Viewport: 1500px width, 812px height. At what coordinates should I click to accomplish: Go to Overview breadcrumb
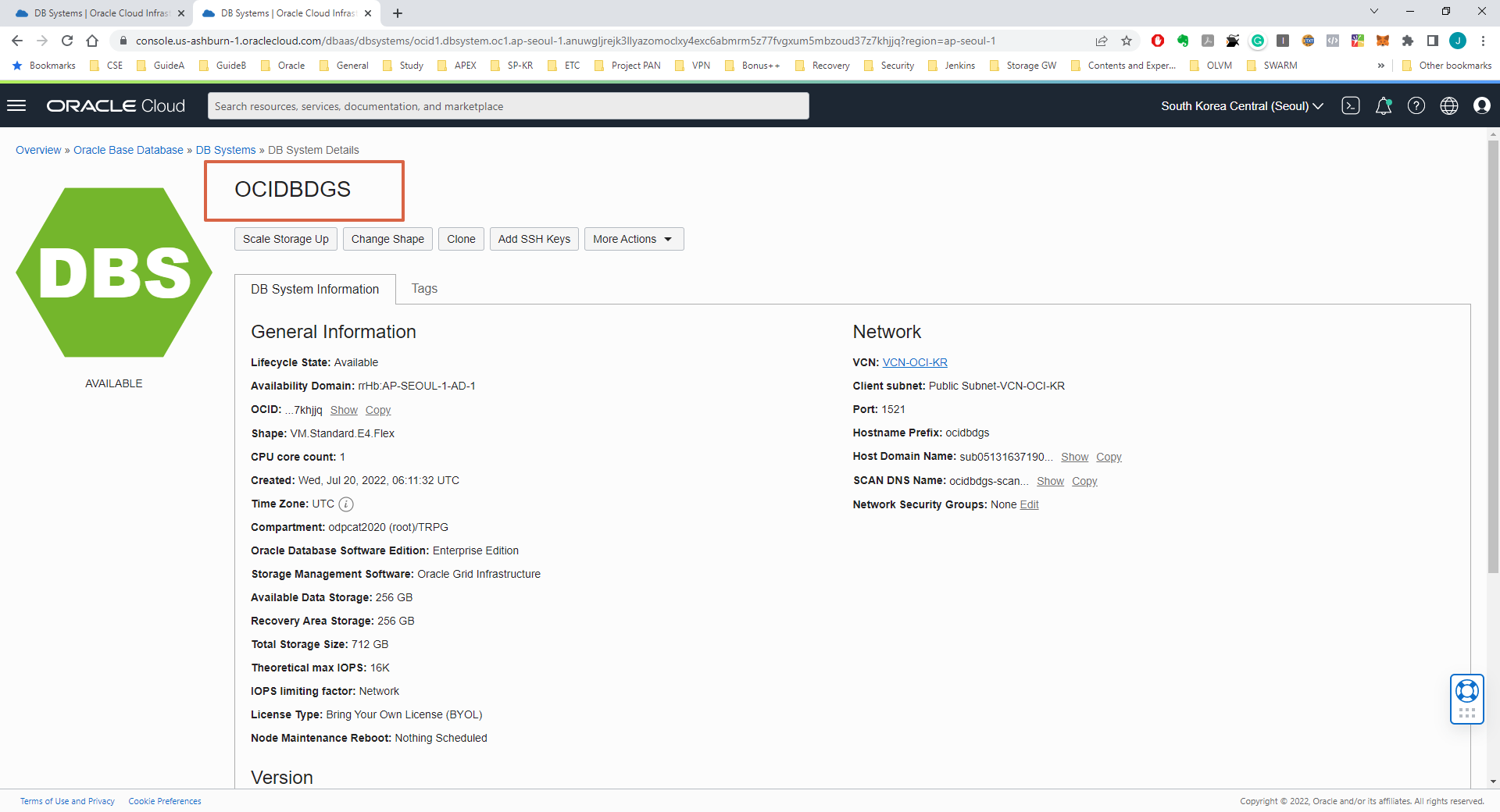(x=38, y=150)
